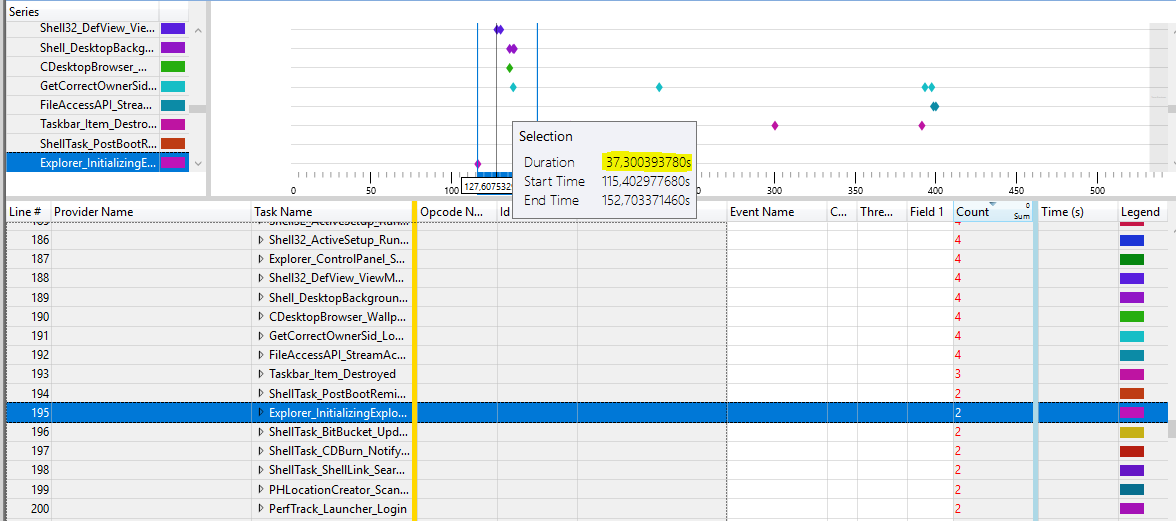Expand the Explorer_ControlPanel_S row

point(261,259)
